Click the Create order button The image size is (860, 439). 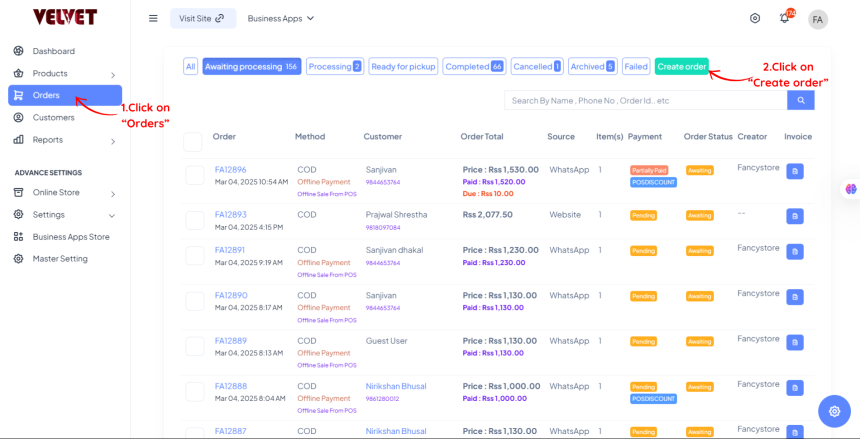[x=682, y=66]
